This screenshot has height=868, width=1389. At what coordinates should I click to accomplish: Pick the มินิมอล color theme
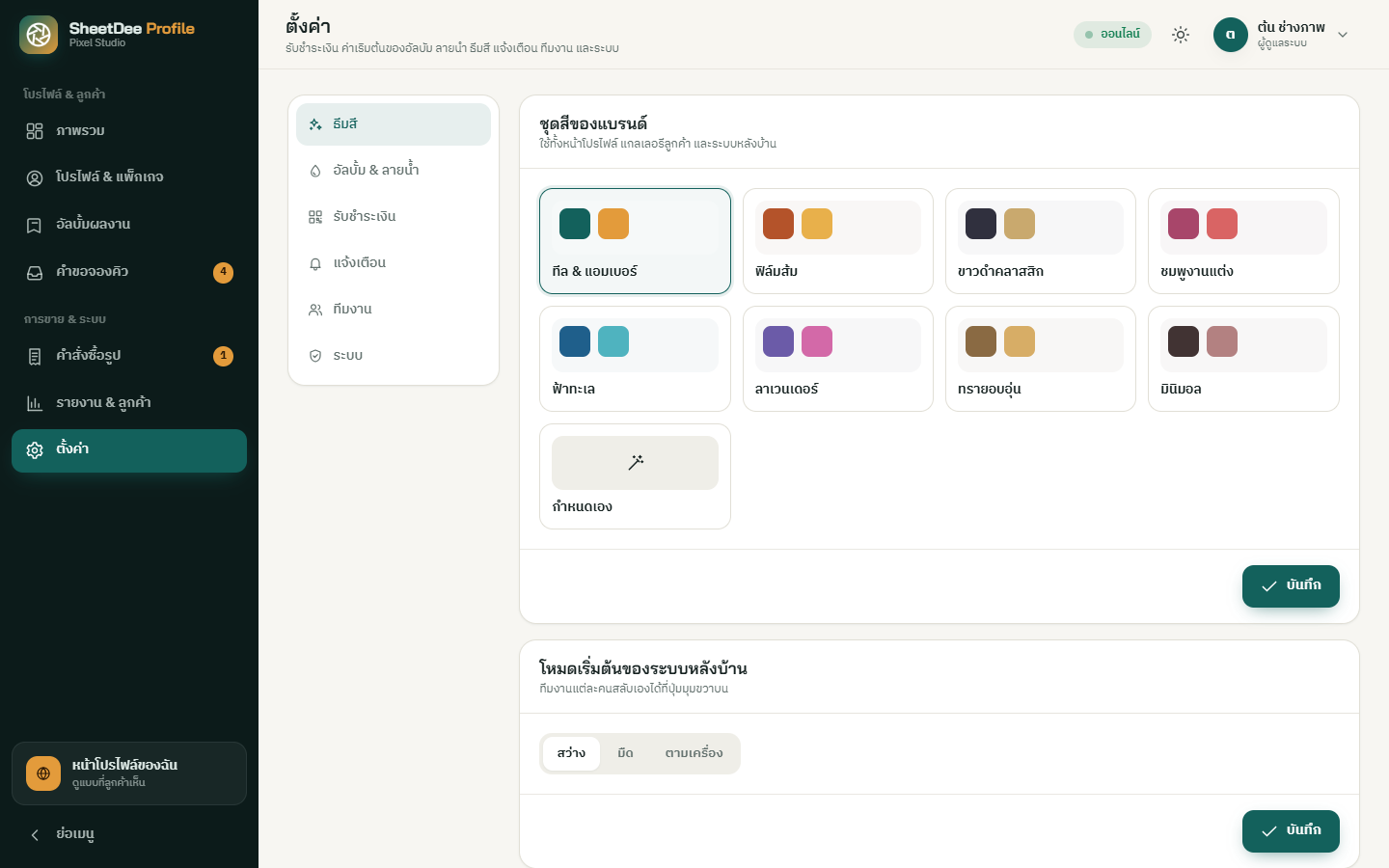[x=1243, y=359]
